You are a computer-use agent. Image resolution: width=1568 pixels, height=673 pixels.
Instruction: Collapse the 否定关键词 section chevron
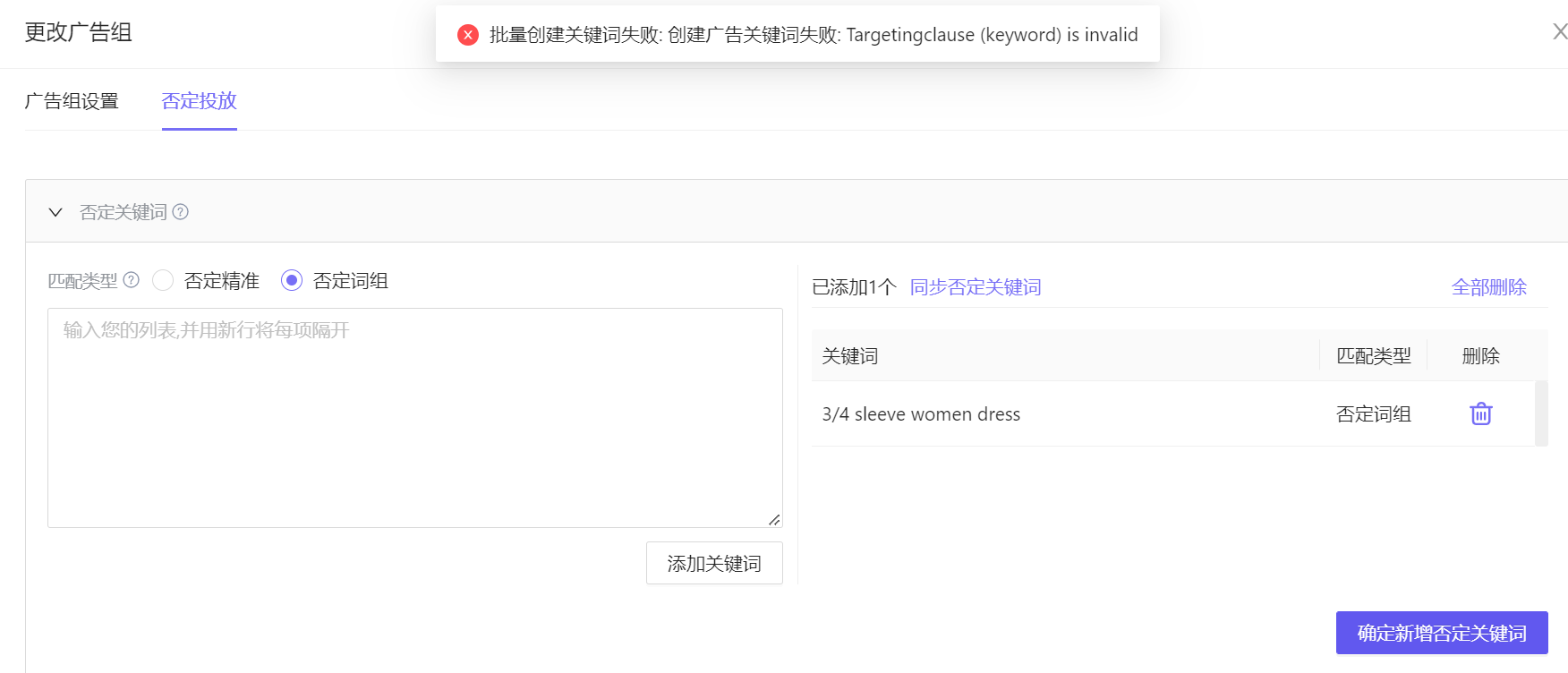click(55, 212)
